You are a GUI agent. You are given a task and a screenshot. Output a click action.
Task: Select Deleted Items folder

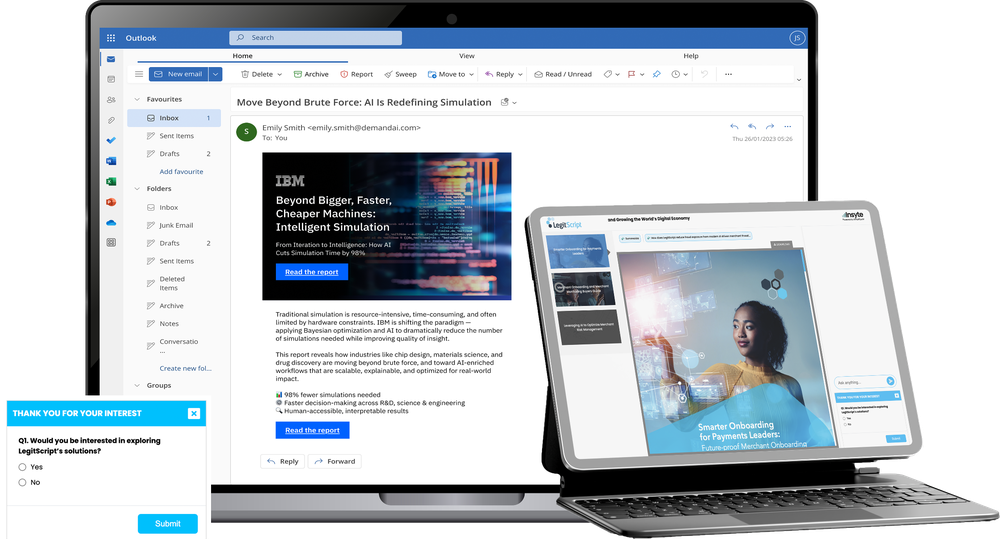pyautogui.click(x=174, y=283)
